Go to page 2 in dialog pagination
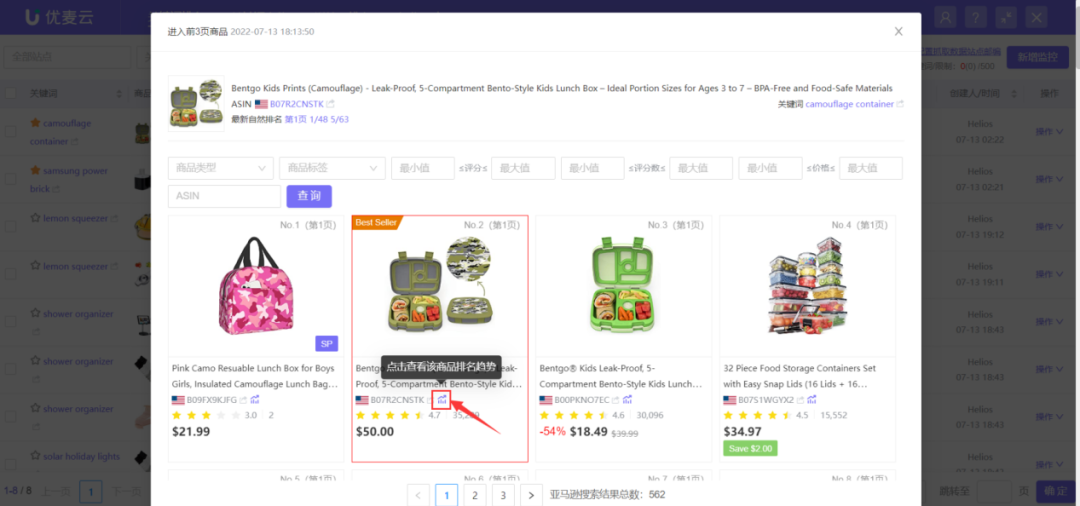 [x=475, y=494]
